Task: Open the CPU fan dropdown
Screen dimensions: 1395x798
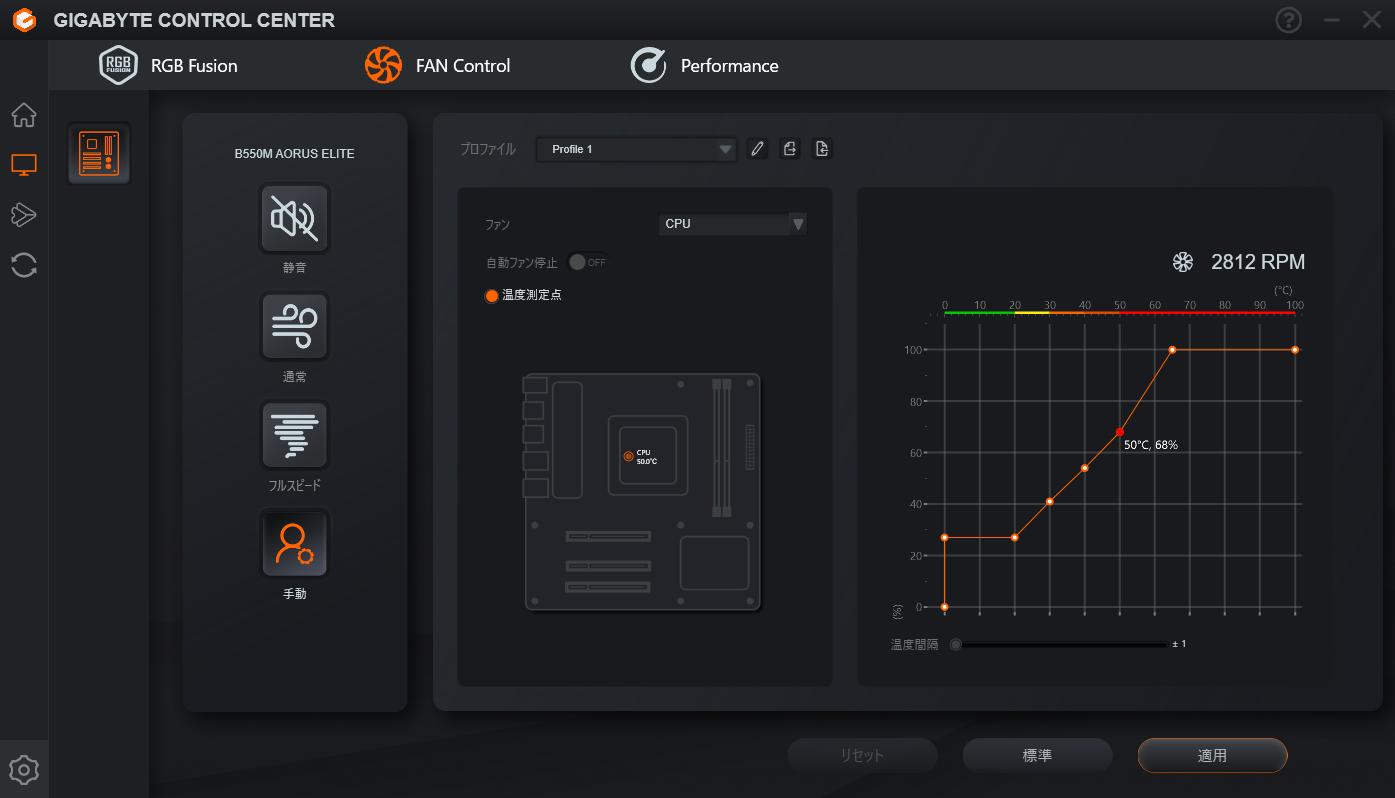Action: click(x=733, y=223)
